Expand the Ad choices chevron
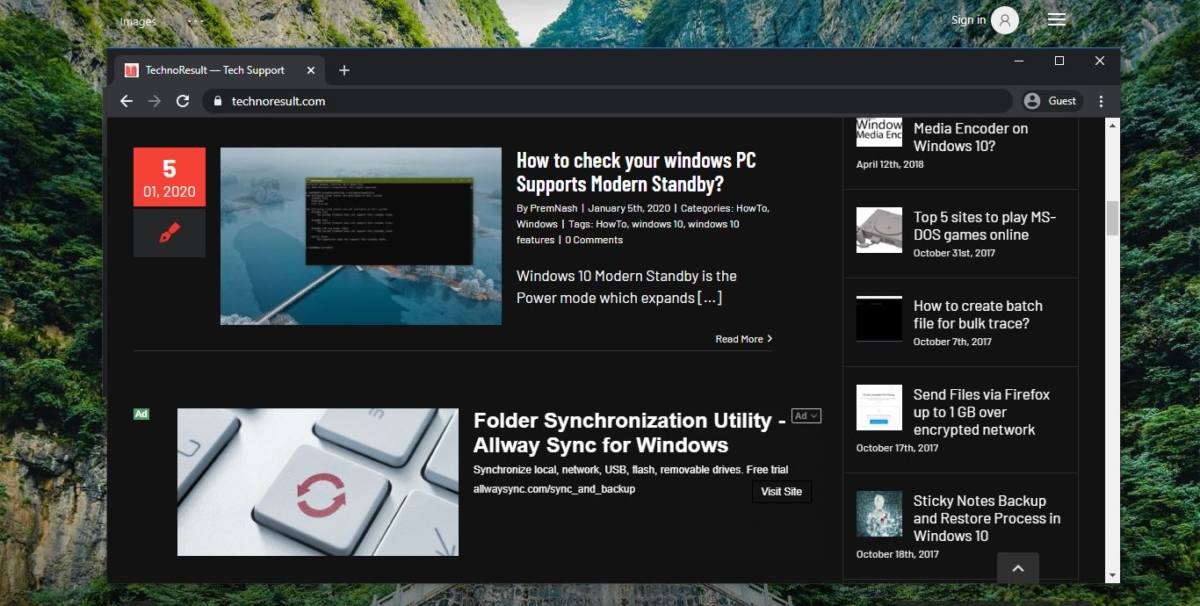 click(x=813, y=416)
